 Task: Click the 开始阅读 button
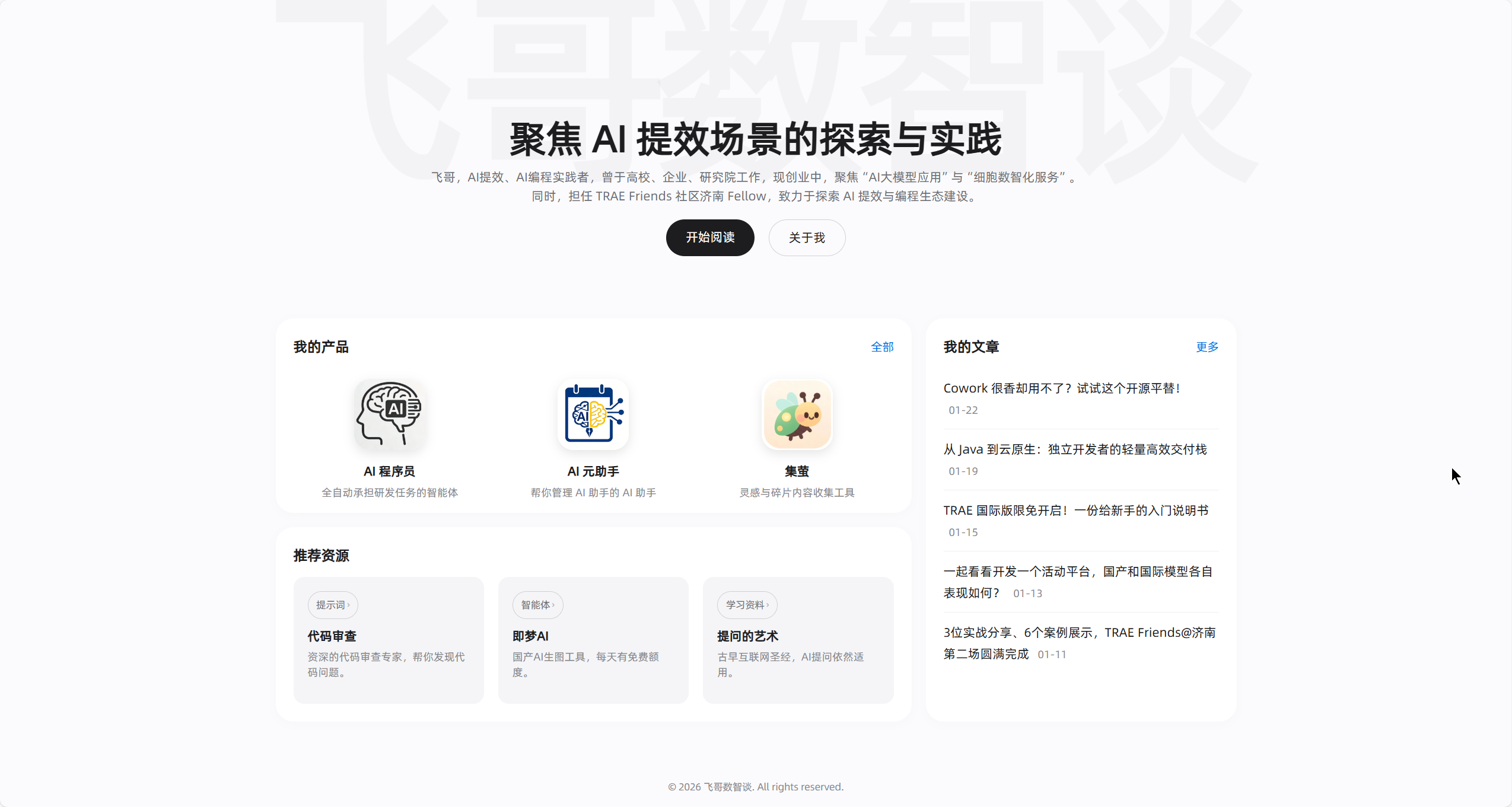[709, 237]
